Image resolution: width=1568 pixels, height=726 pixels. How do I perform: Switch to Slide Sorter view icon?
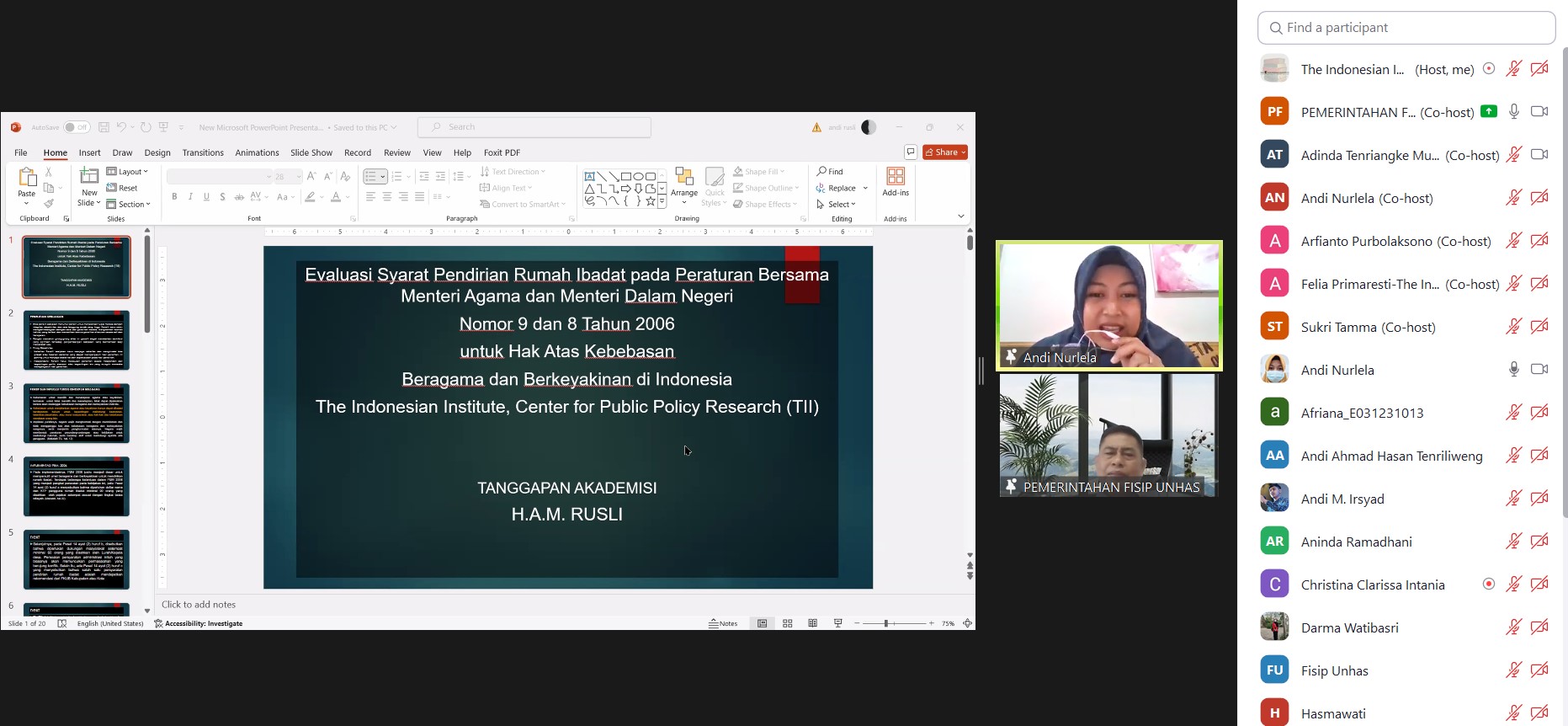coord(788,623)
